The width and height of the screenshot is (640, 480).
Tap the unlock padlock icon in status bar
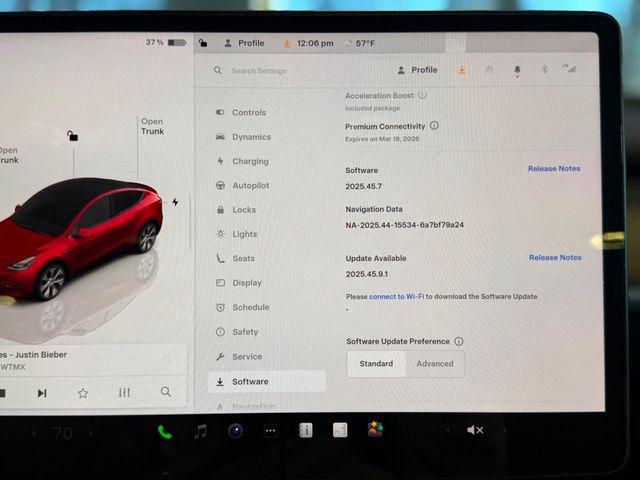click(x=203, y=42)
